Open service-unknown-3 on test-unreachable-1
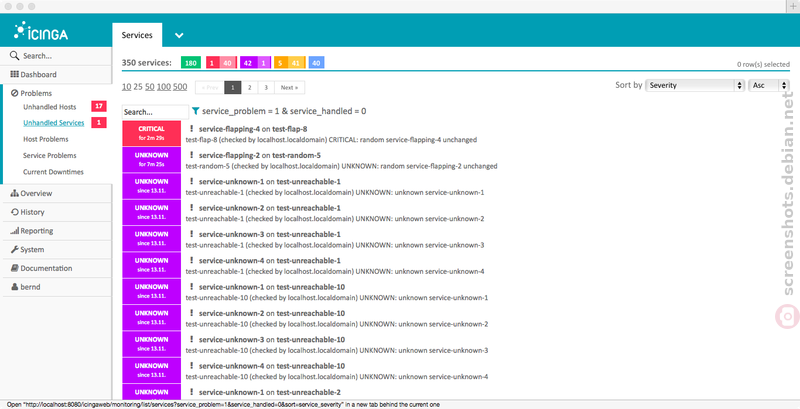Screen dimensions: 800x409 [x=269, y=234]
